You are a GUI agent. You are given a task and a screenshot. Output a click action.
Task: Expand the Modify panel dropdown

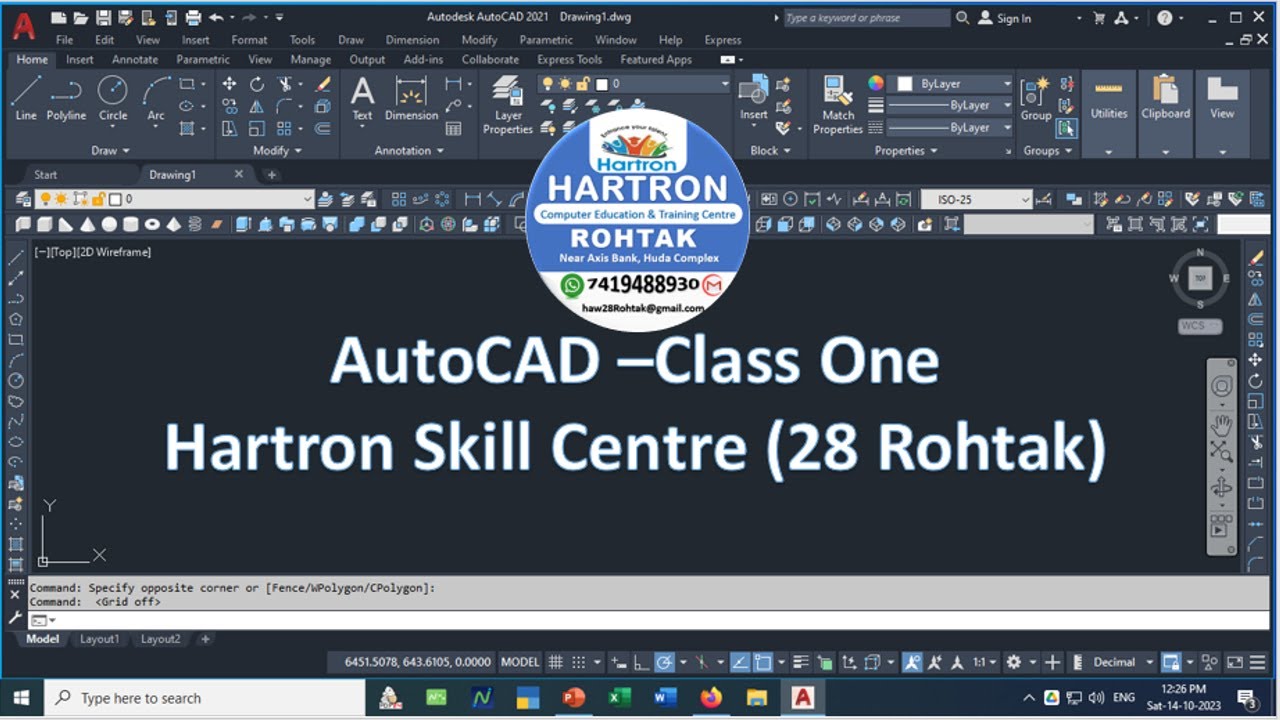pyautogui.click(x=277, y=151)
